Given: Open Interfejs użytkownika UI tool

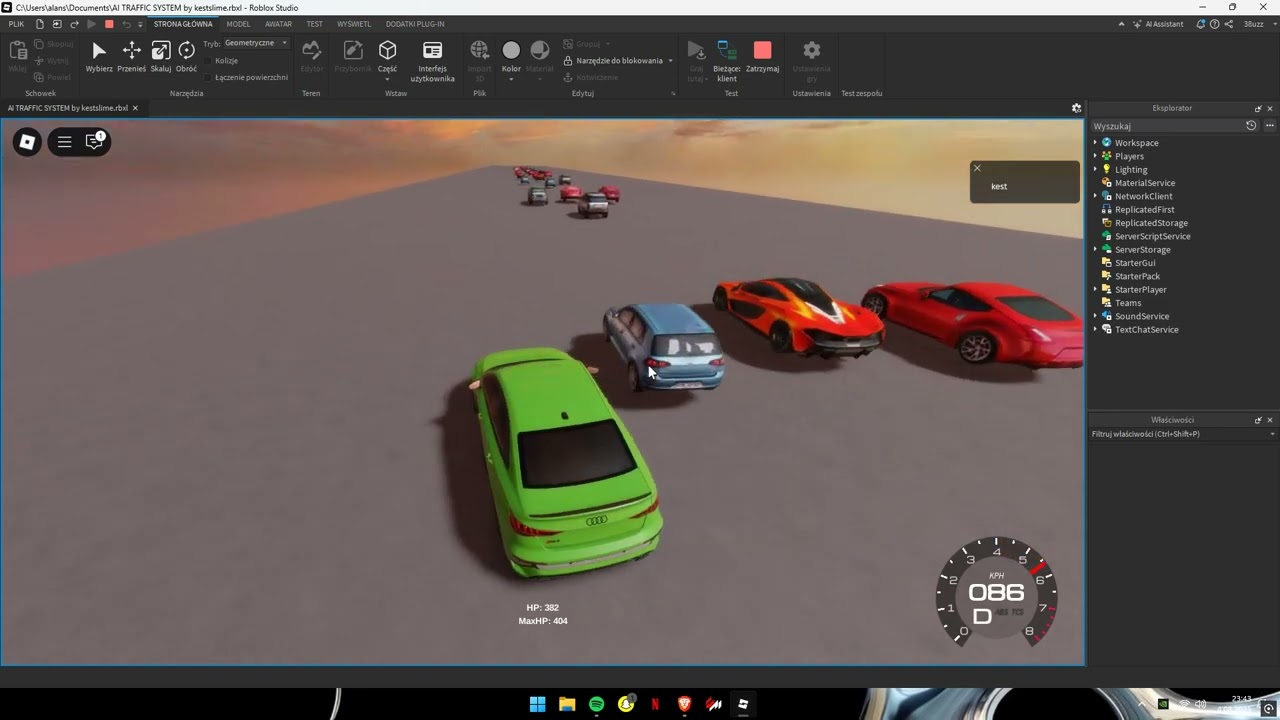Looking at the screenshot, I should click(432, 61).
